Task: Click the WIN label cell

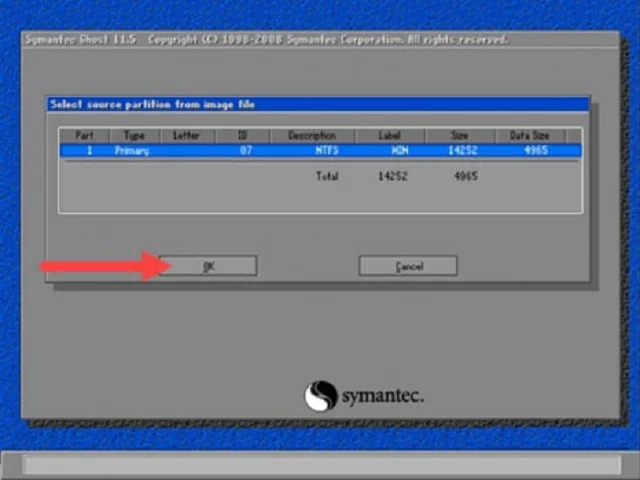Action: coord(400,151)
